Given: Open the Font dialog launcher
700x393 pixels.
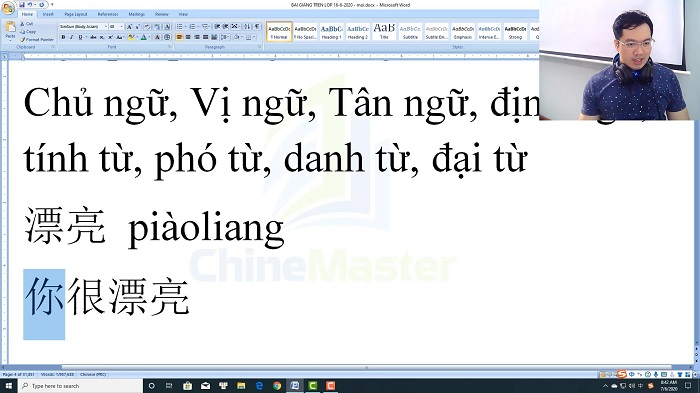Looking at the screenshot, I should (169, 46).
